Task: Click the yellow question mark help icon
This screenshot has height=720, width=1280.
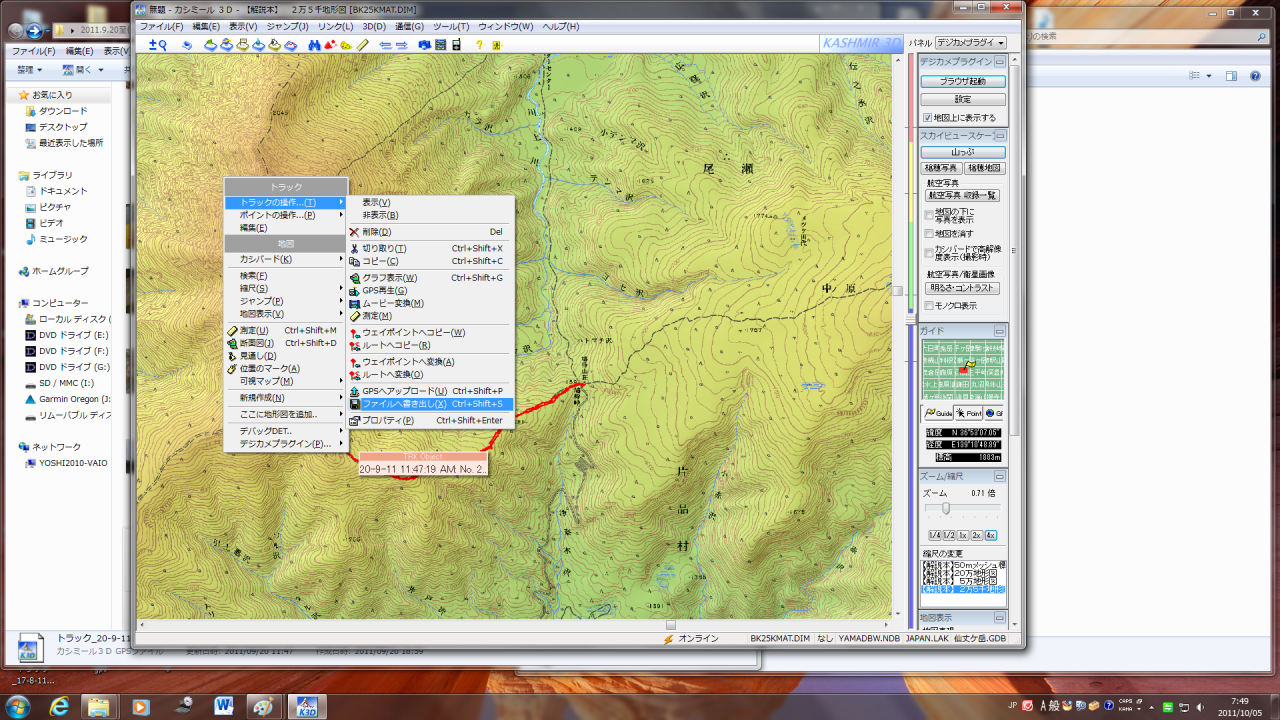Action: [x=479, y=45]
